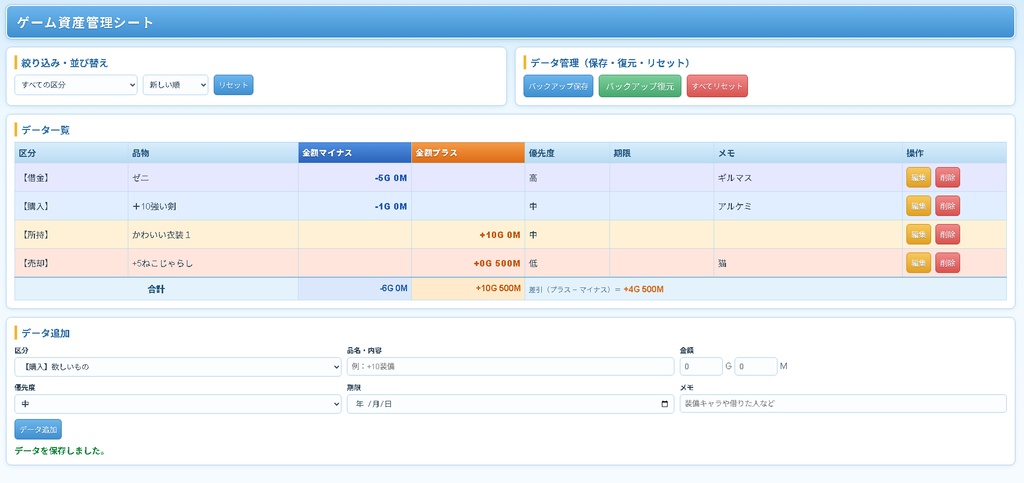Click the アルケミ memo cell
Viewport: 1024px width, 483px height.
[808, 206]
